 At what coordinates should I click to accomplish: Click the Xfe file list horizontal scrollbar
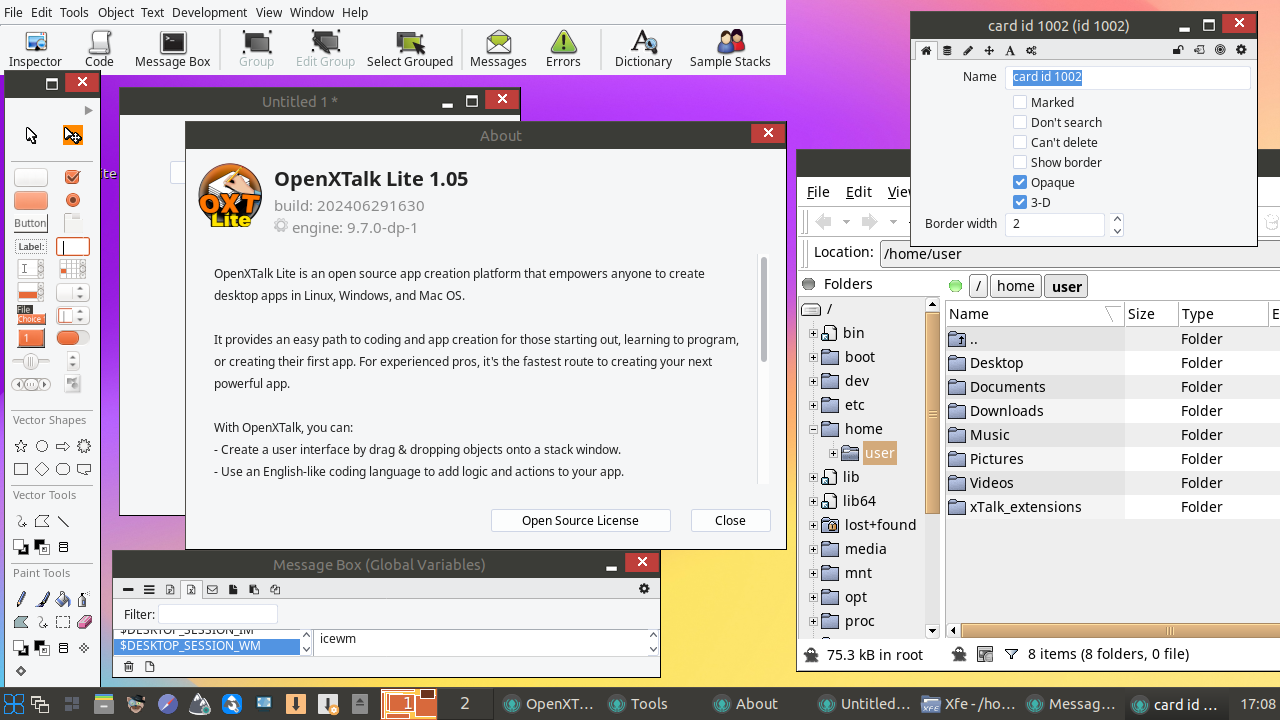pyautogui.click(x=1120, y=631)
